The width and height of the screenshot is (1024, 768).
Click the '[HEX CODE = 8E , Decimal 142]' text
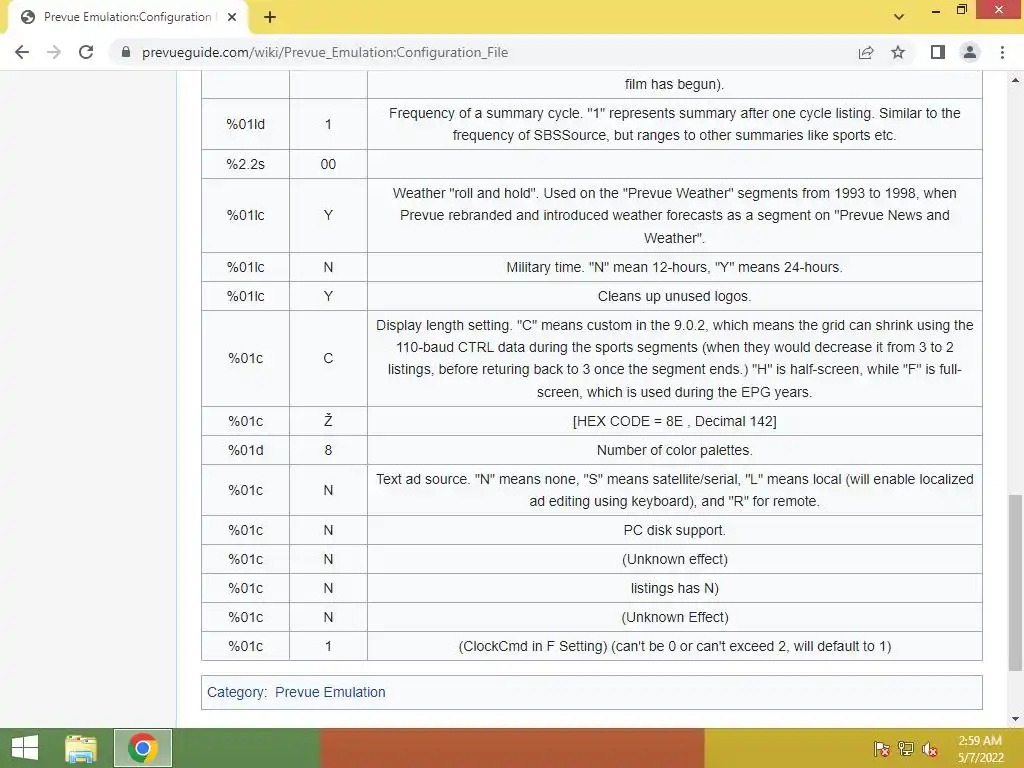click(675, 421)
